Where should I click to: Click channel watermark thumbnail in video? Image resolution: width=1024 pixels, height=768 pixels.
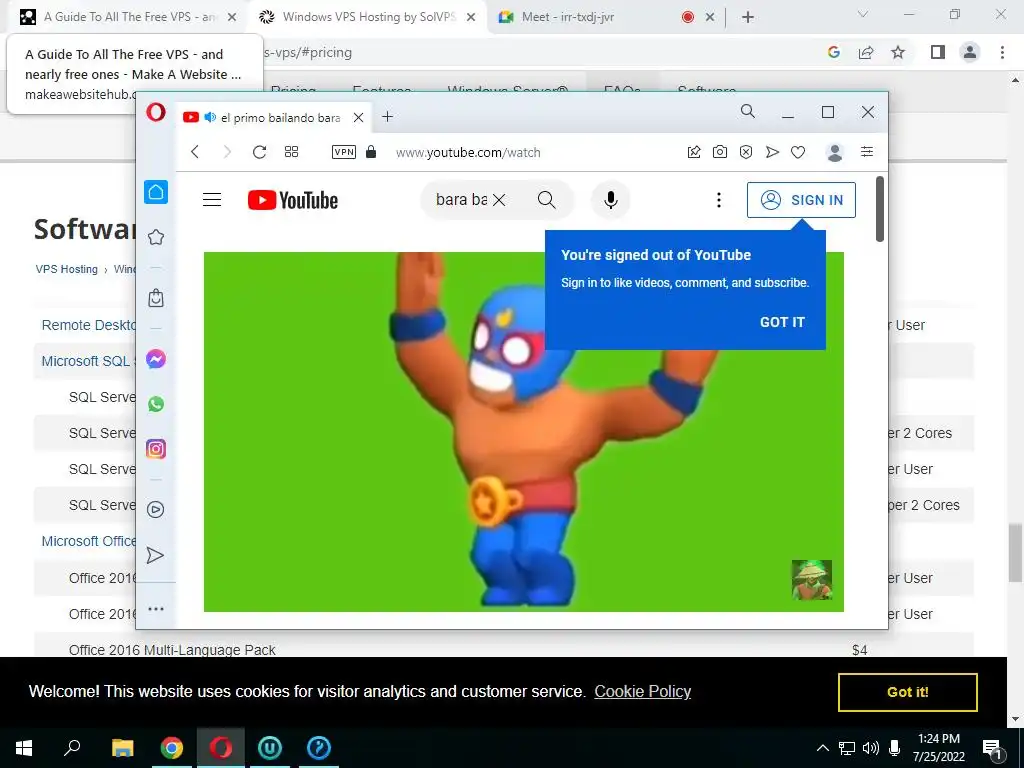point(812,579)
